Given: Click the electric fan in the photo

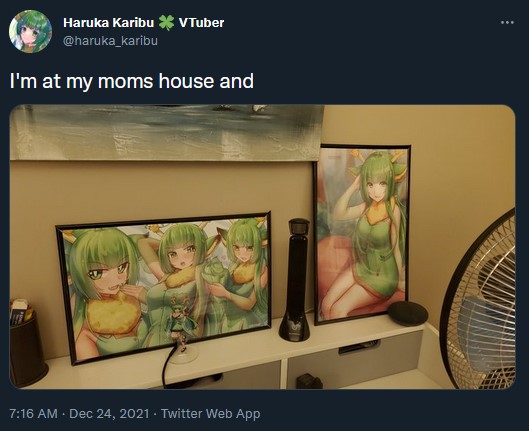Looking at the screenshot, I should coord(478,301).
